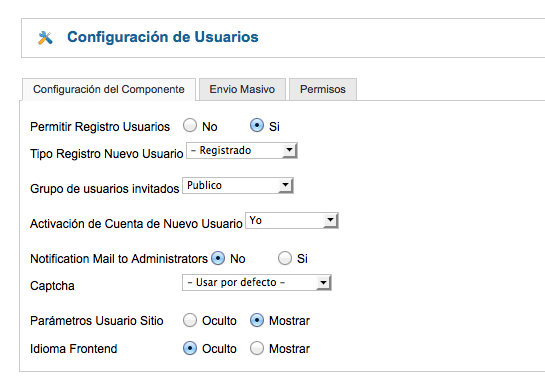The image size is (545, 390).
Task: Open the Grupo de usuarios invitados dropdown
Action: point(238,185)
